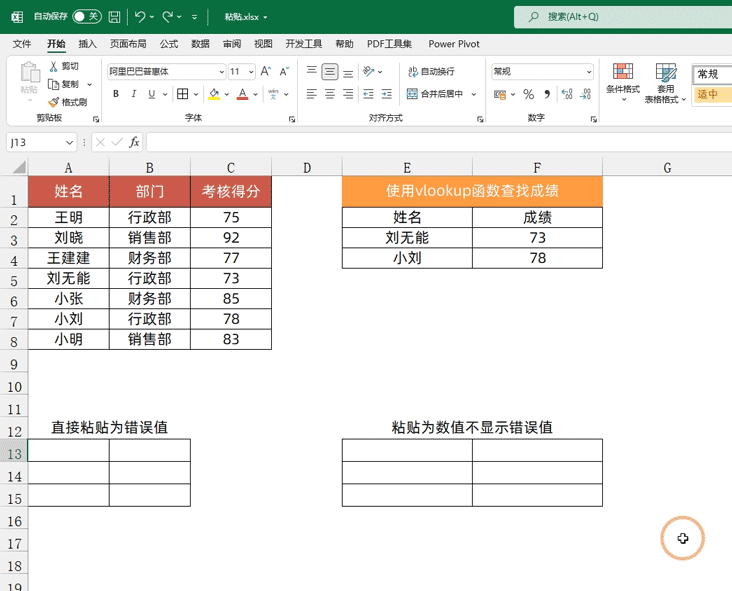Apply the yellow fill color swatch
The width and height of the screenshot is (732, 591).
[215, 94]
